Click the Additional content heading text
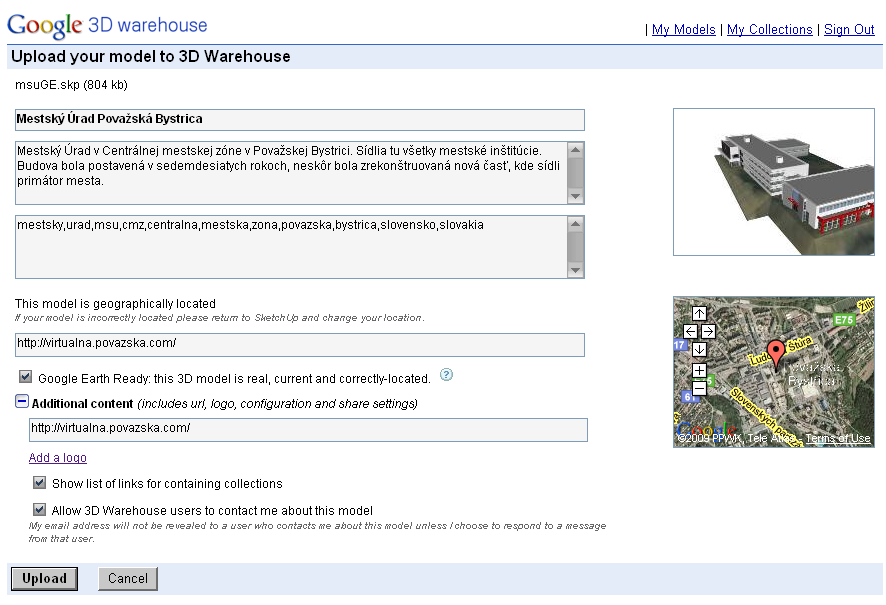This screenshot has height=605, width=886. (x=82, y=403)
